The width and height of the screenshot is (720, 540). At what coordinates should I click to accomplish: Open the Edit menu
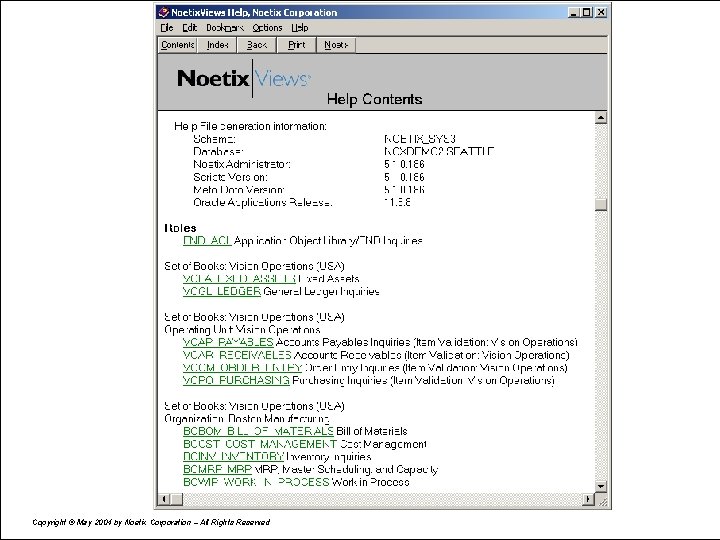pyautogui.click(x=189, y=28)
